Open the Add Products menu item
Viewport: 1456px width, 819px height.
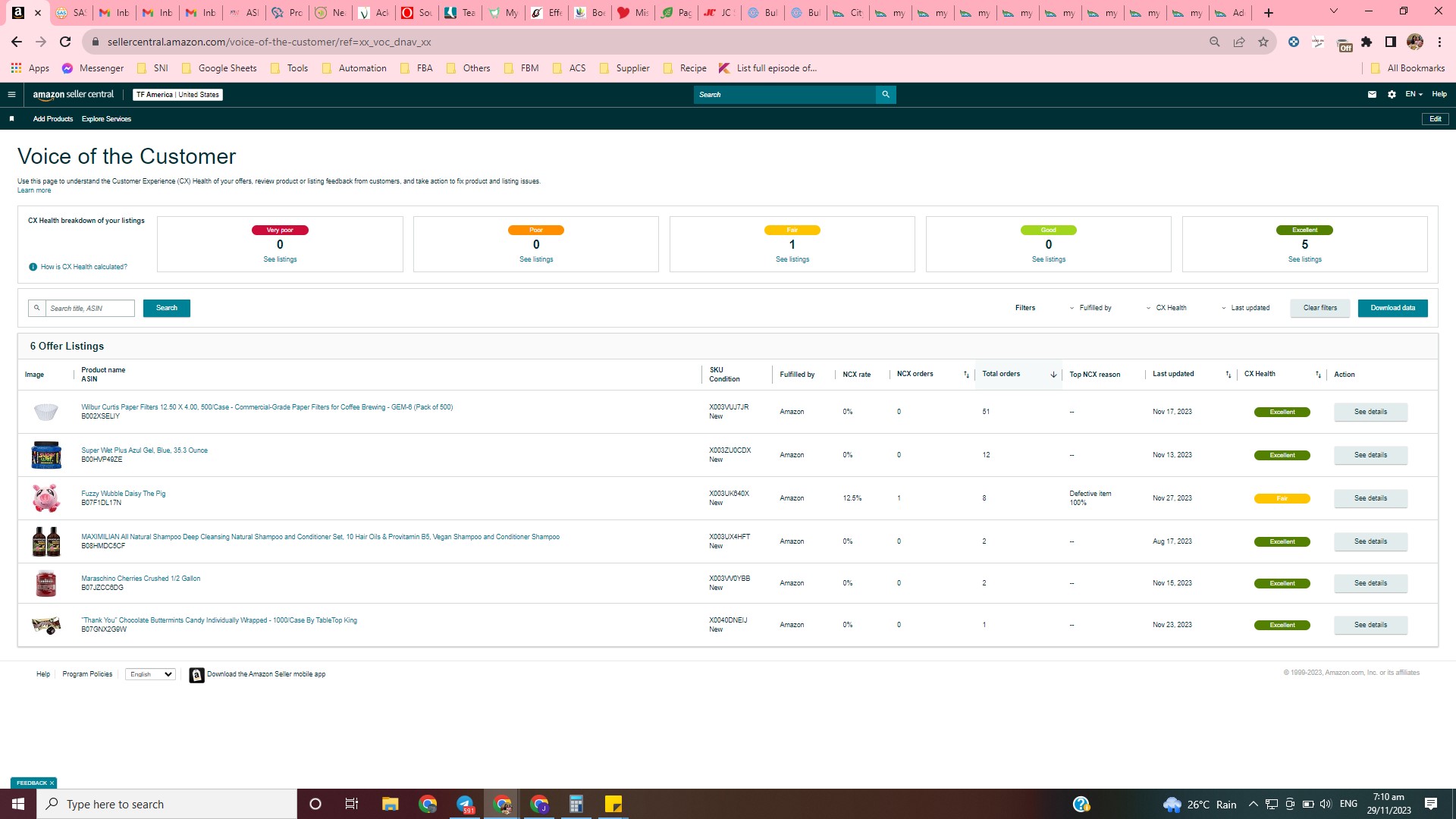click(x=53, y=119)
